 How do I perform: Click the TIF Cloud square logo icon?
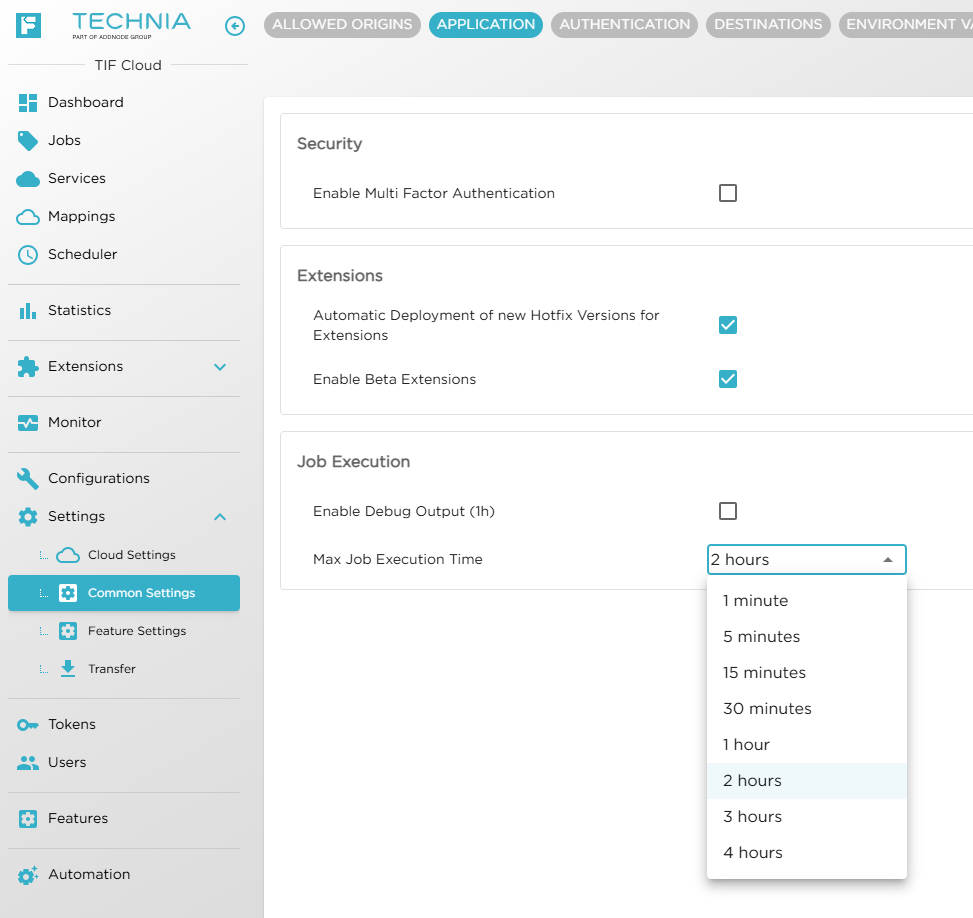pos(28,25)
